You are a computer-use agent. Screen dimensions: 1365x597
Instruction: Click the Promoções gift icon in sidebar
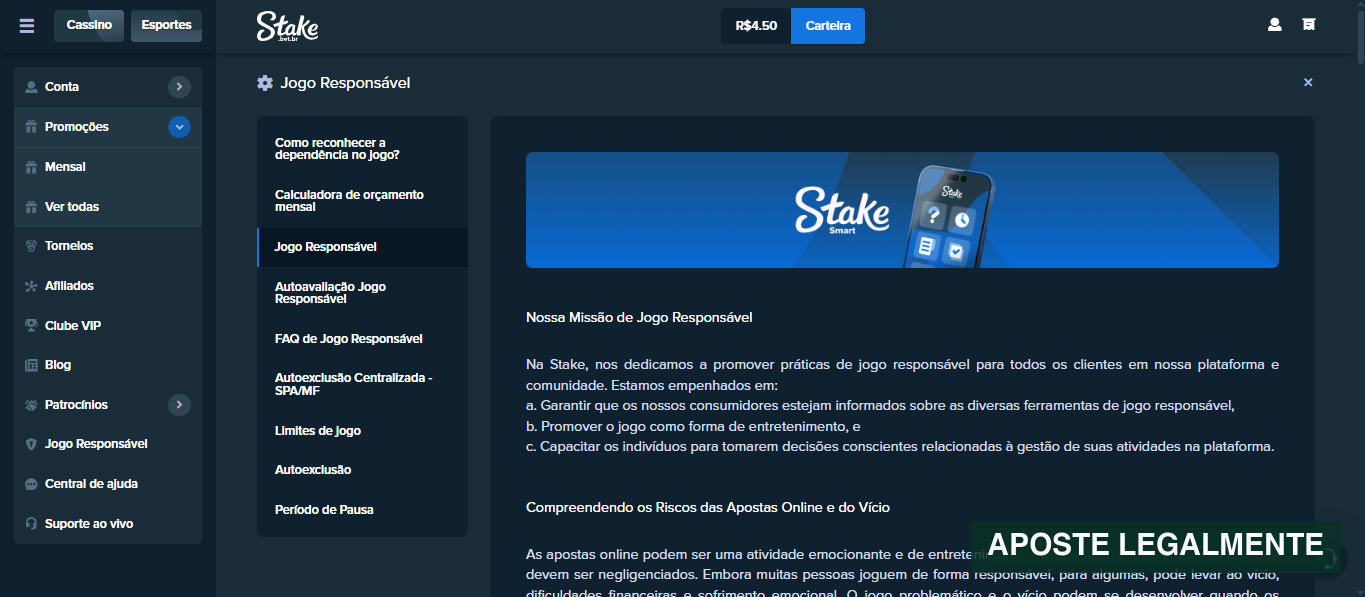click(31, 127)
